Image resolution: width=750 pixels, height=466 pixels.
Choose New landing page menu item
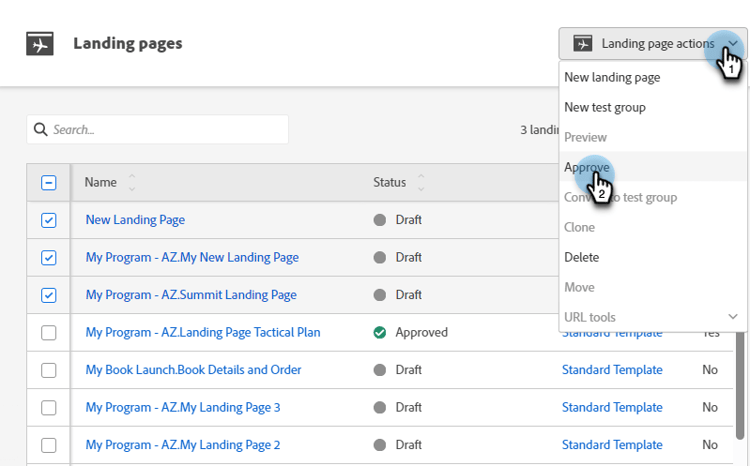tap(612, 77)
